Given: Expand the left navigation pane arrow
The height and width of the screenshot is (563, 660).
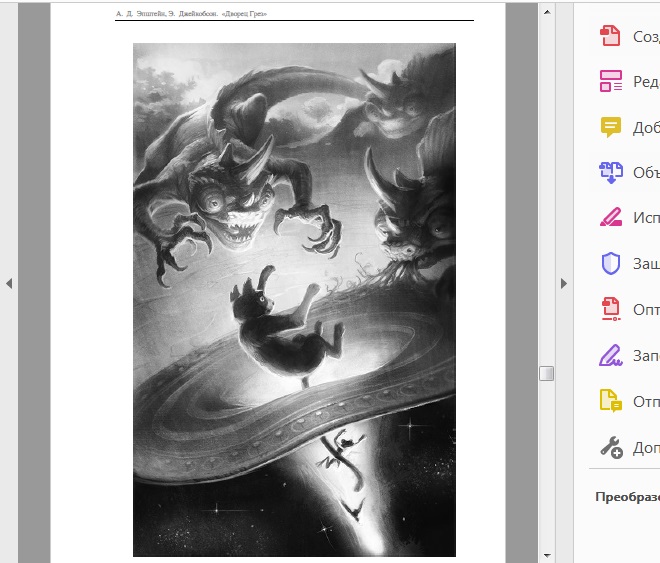Looking at the screenshot, I should click(x=9, y=284).
